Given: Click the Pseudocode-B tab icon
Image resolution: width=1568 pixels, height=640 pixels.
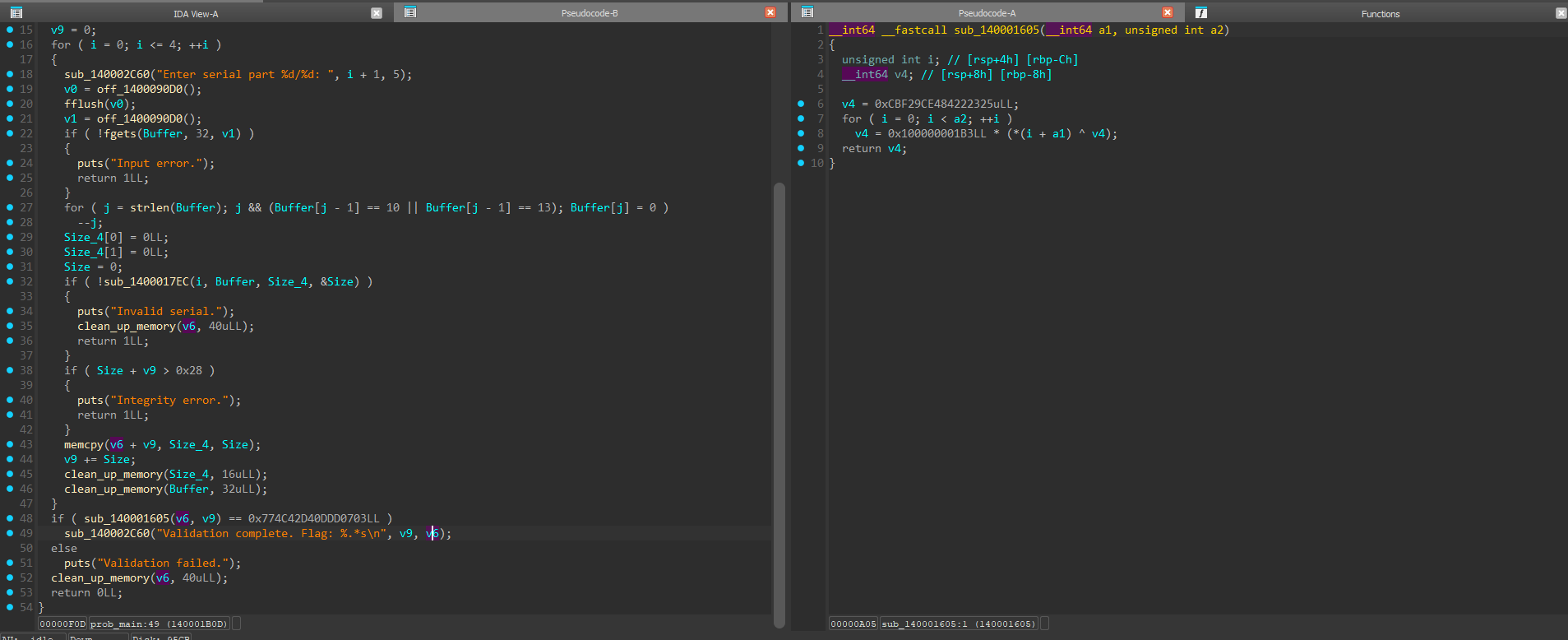Looking at the screenshot, I should (410, 12).
